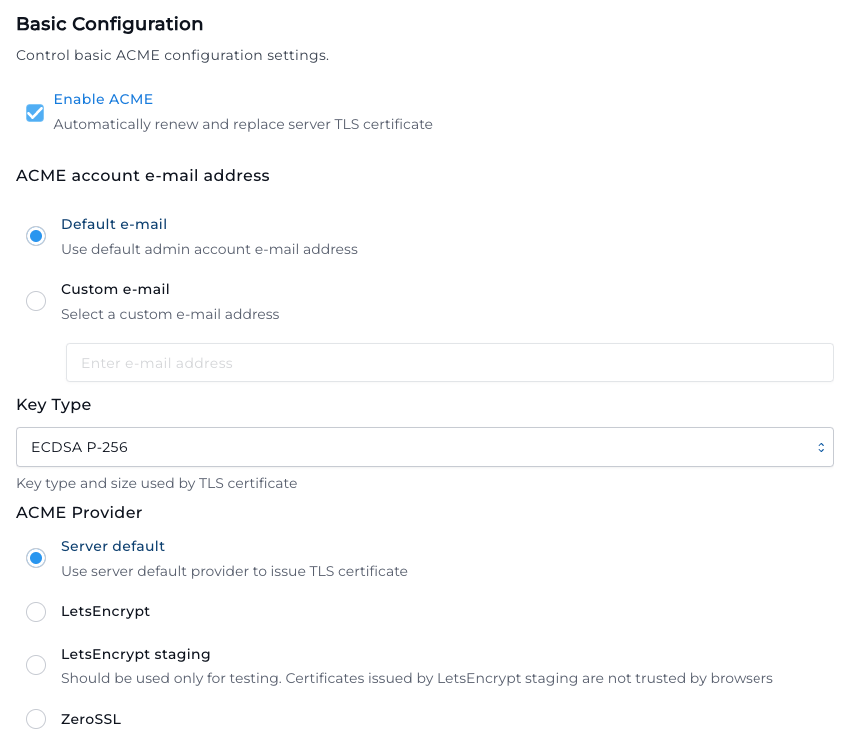The width and height of the screenshot is (851, 743).
Task: Choose LetsEncrypt as the ACME provider
Action: pos(36,611)
